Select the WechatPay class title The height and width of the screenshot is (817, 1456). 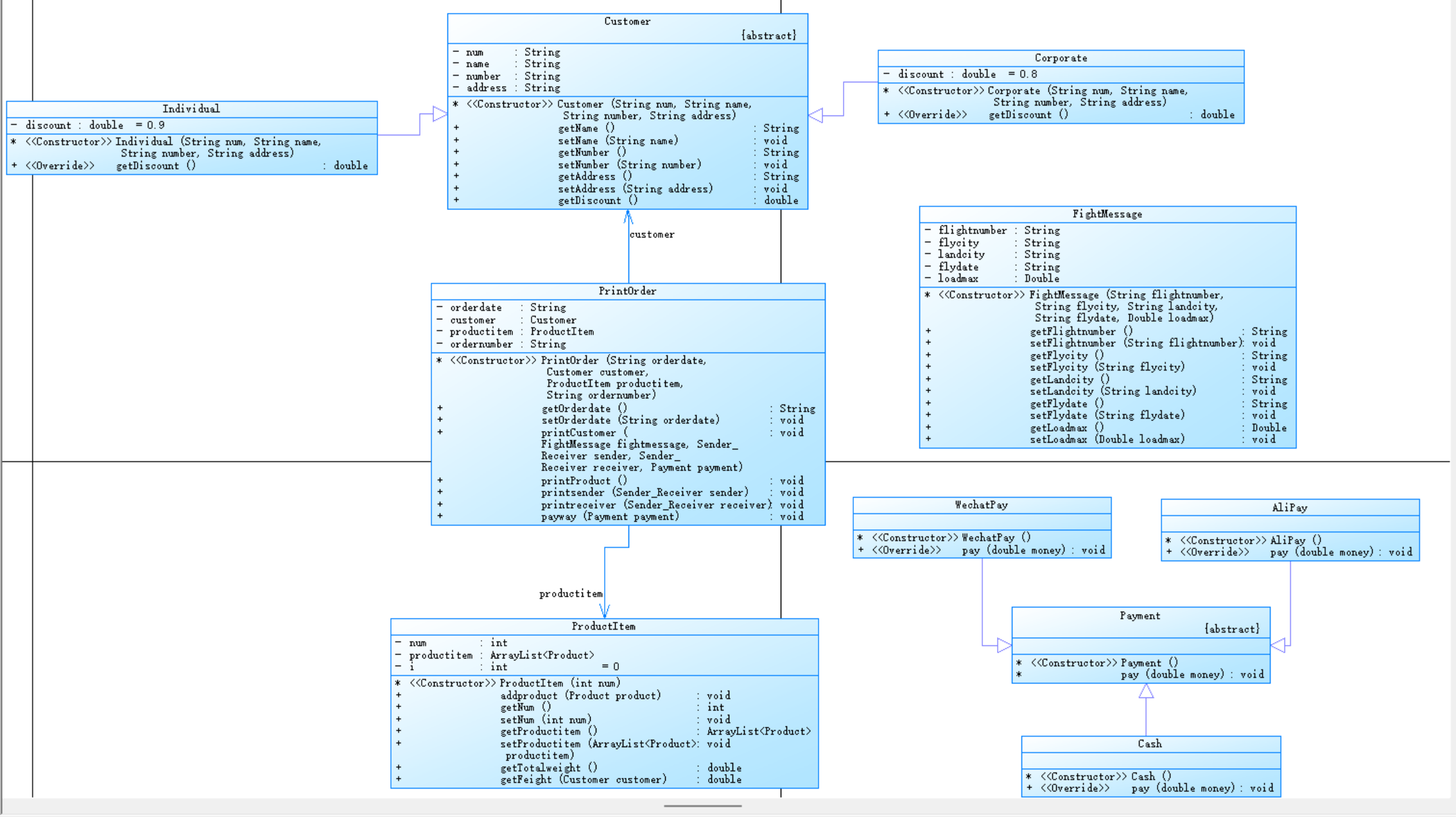[x=981, y=505]
